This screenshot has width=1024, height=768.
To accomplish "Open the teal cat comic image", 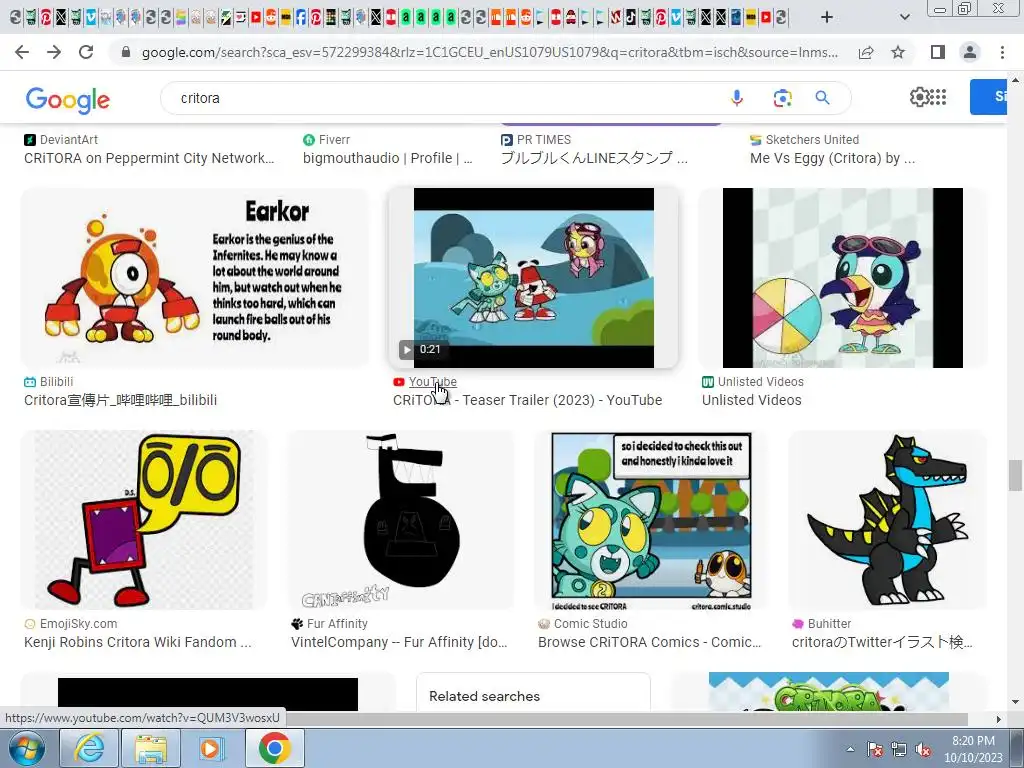I will pyautogui.click(x=651, y=520).
